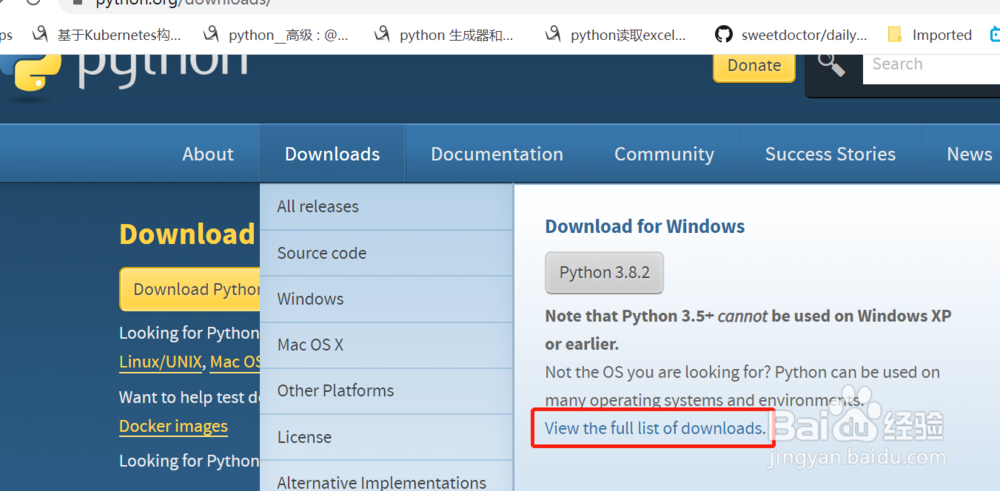Open the python读取excel bookmark
Screen dimensions: 1000x491
[617, 35]
